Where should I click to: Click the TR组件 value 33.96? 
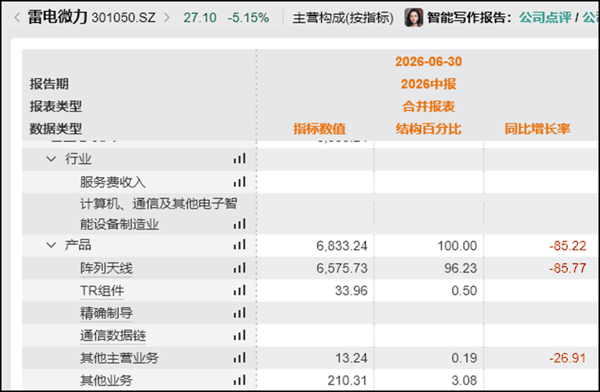351,291
